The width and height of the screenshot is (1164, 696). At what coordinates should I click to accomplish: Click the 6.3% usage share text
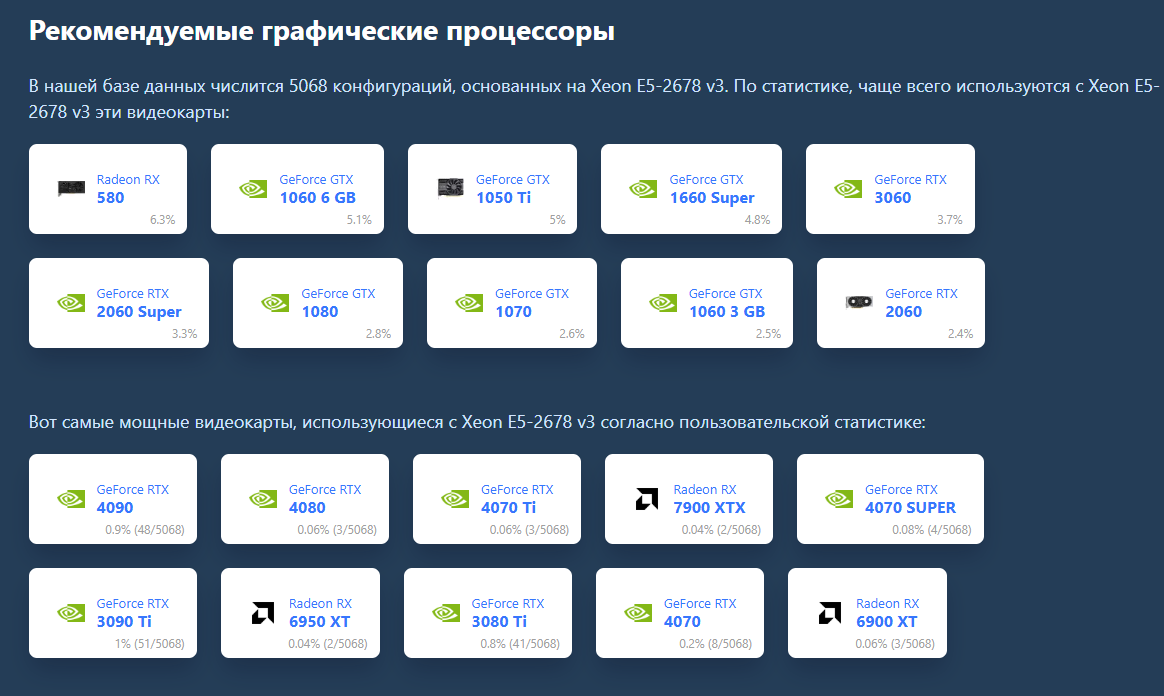[163, 220]
